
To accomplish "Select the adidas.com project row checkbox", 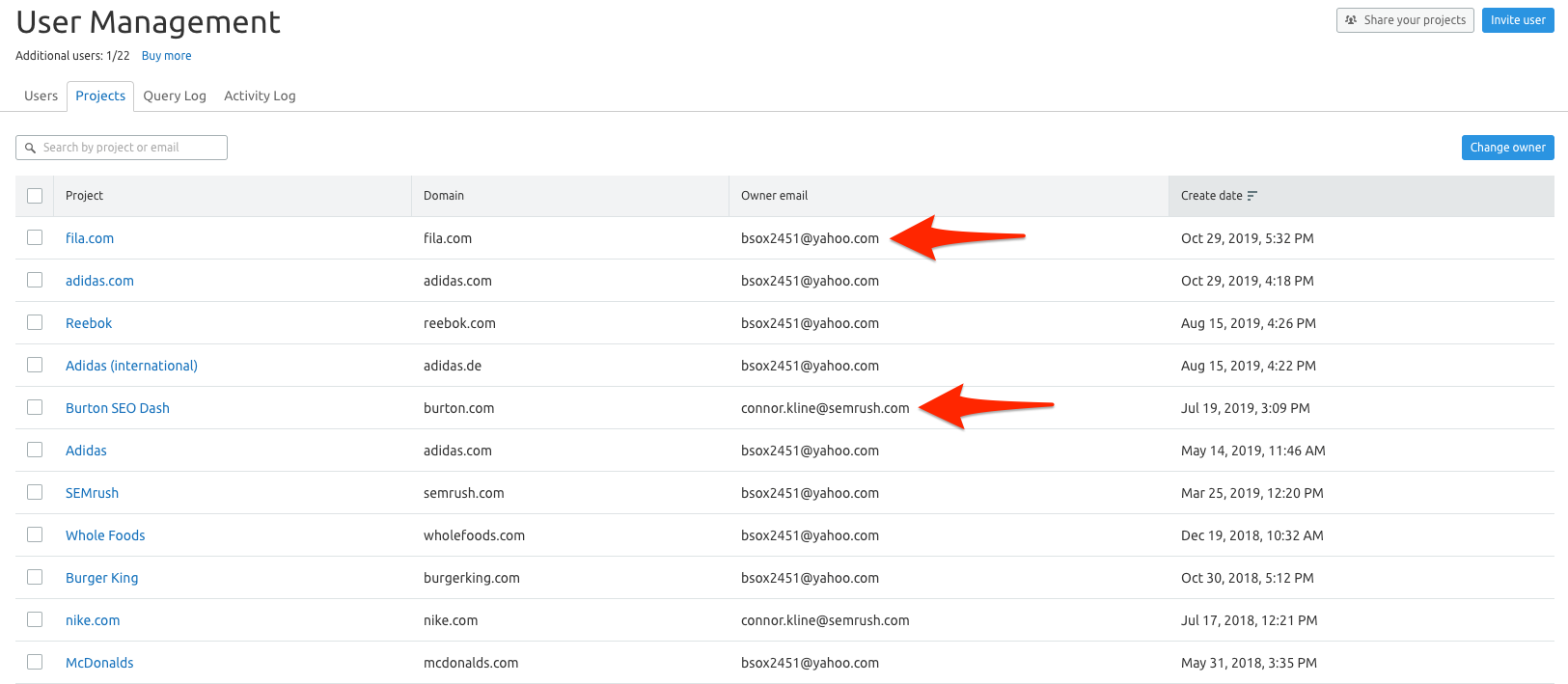I will pyautogui.click(x=35, y=280).
